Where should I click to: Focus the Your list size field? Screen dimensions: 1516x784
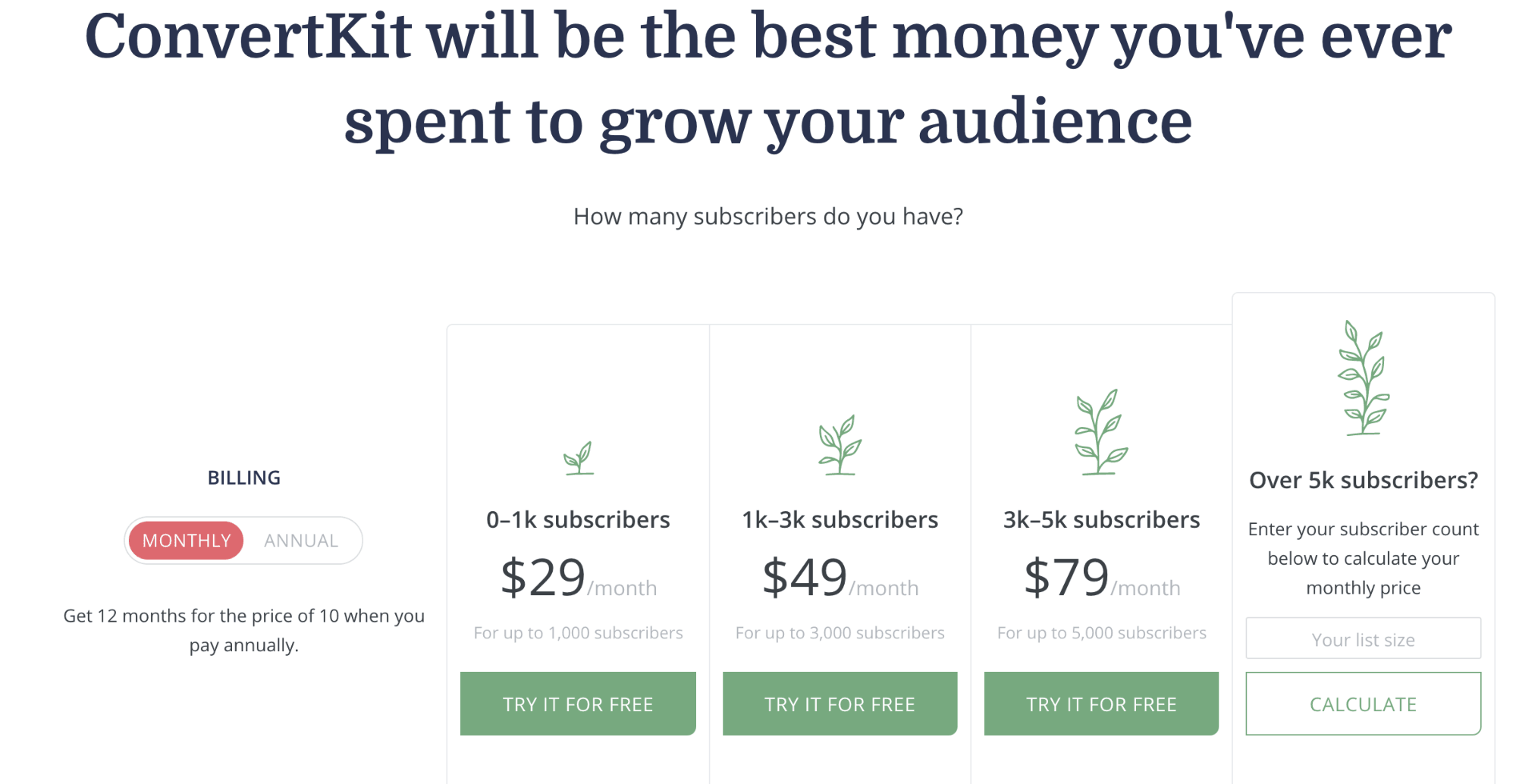pyautogui.click(x=1363, y=638)
